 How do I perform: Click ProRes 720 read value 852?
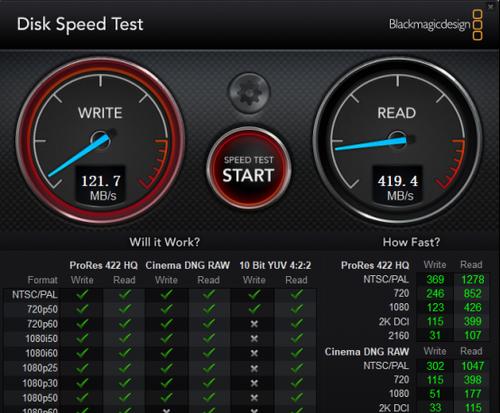coord(473,293)
